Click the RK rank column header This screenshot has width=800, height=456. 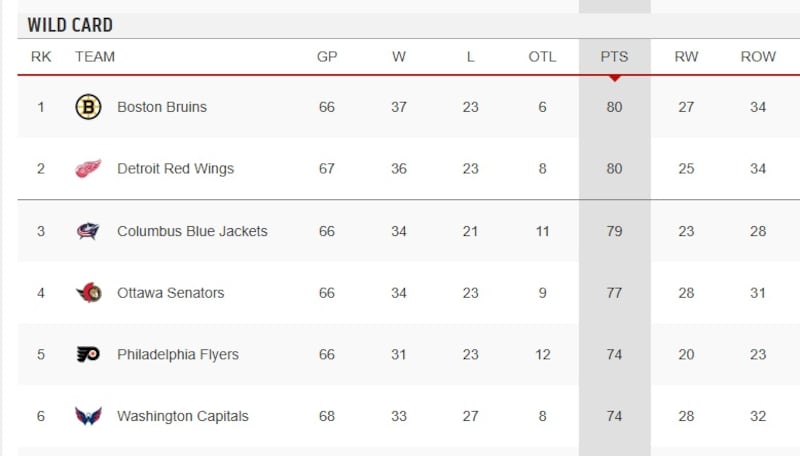(41, 57)
